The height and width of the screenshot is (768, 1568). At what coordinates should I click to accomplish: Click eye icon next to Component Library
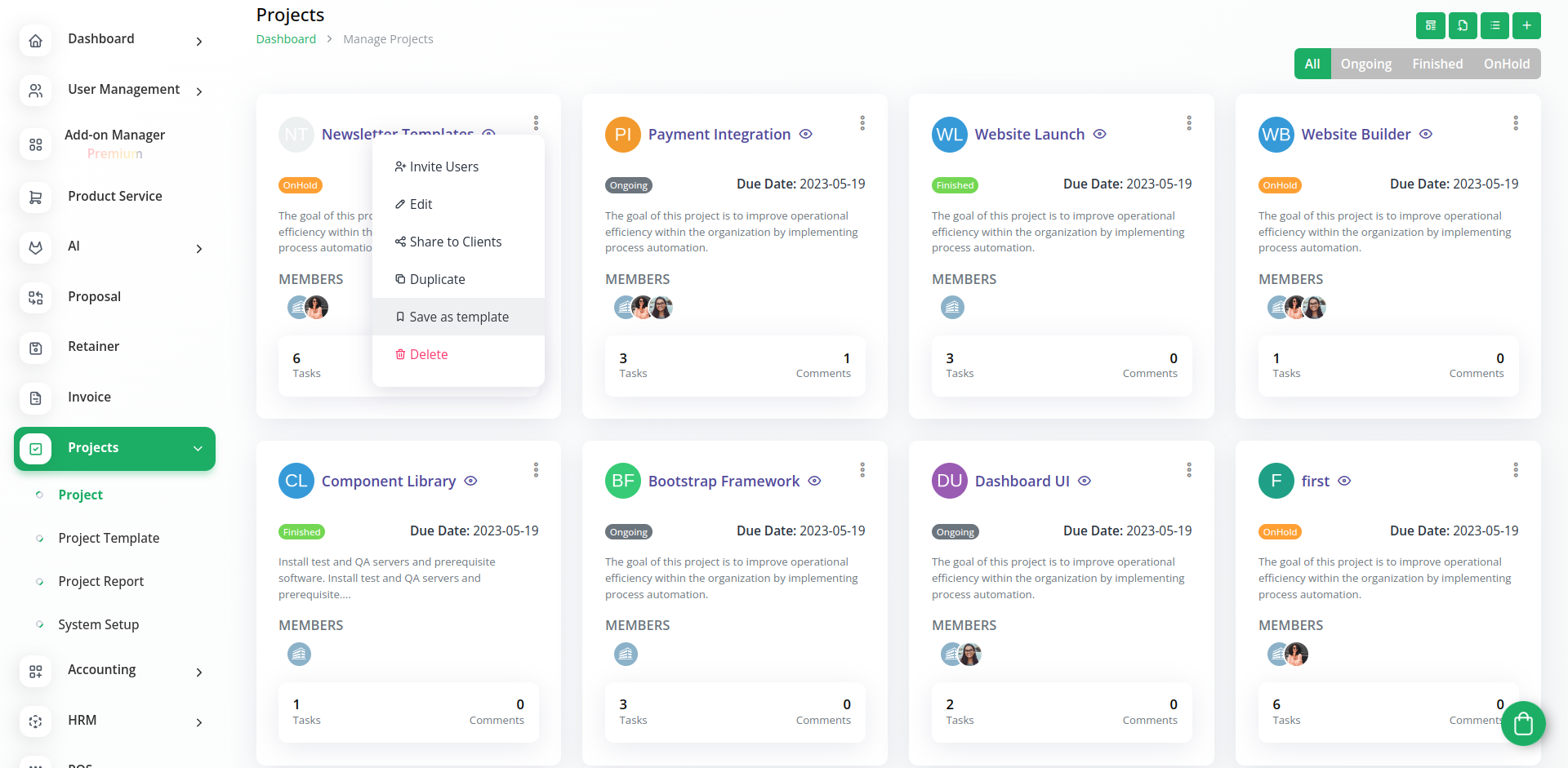point(470,482)
